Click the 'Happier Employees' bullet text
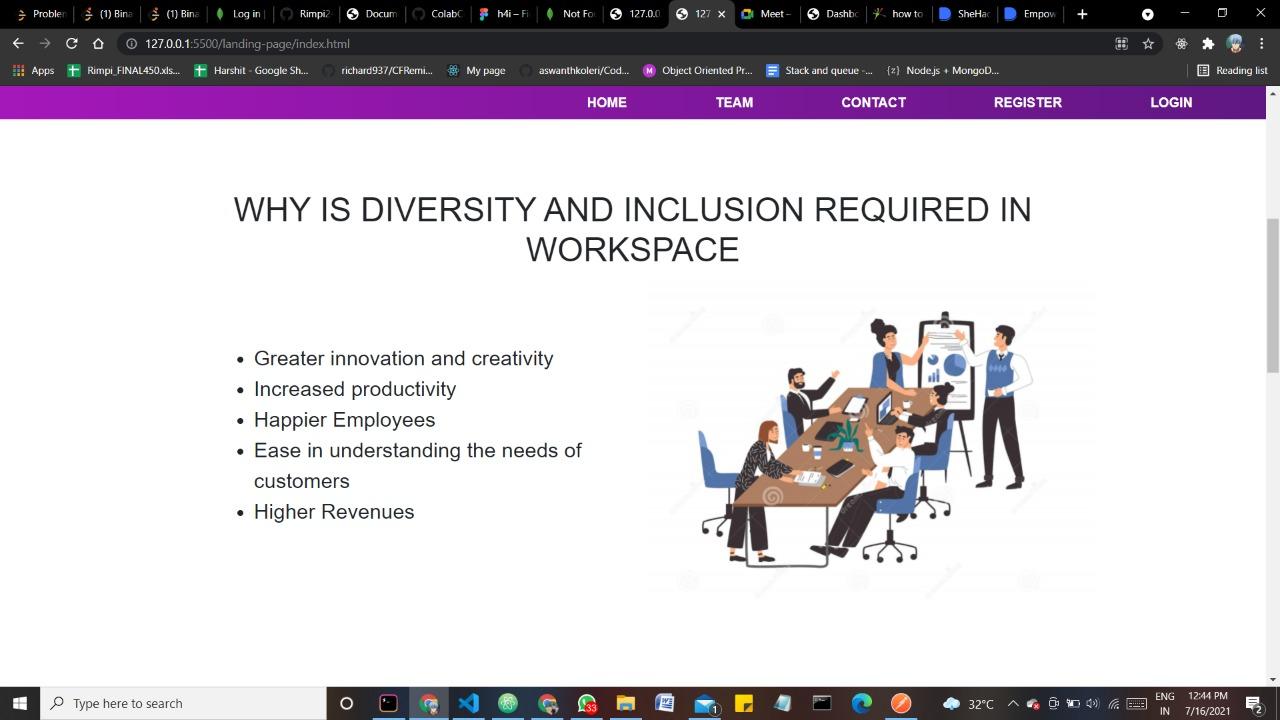This screenshot has height=720, width=1280. pyautogui.click(x=344, y=420)
